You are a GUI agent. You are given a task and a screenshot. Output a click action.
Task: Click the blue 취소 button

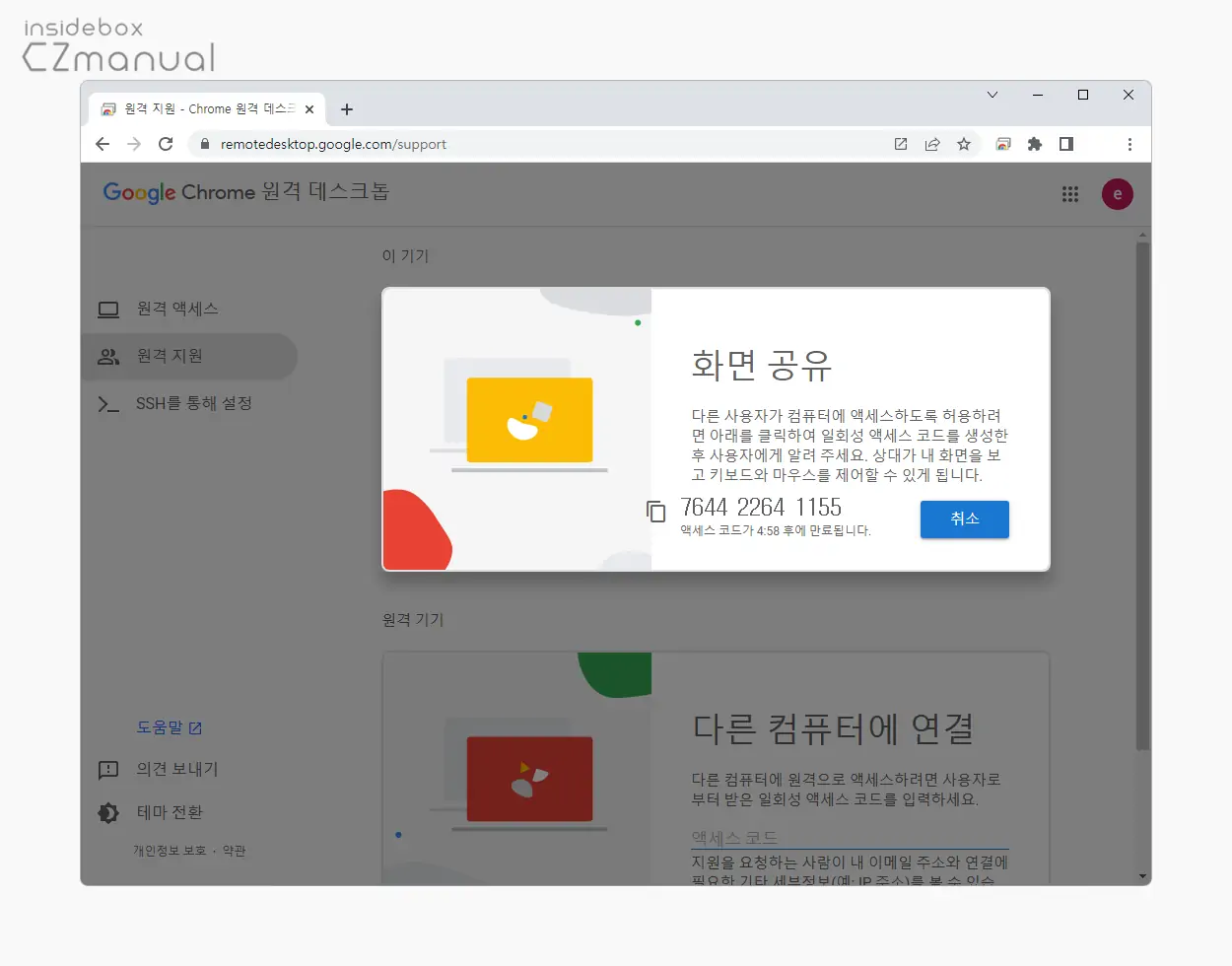pyautogui.click(x=965, y=519)
